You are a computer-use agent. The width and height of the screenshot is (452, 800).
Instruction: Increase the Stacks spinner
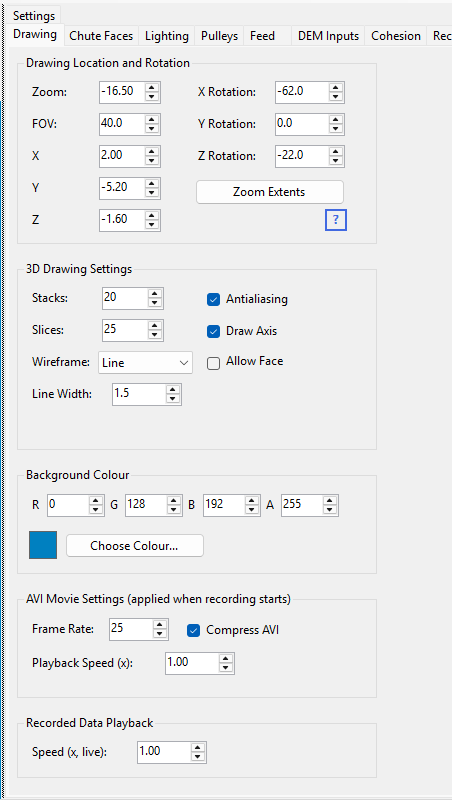[156, 294]
